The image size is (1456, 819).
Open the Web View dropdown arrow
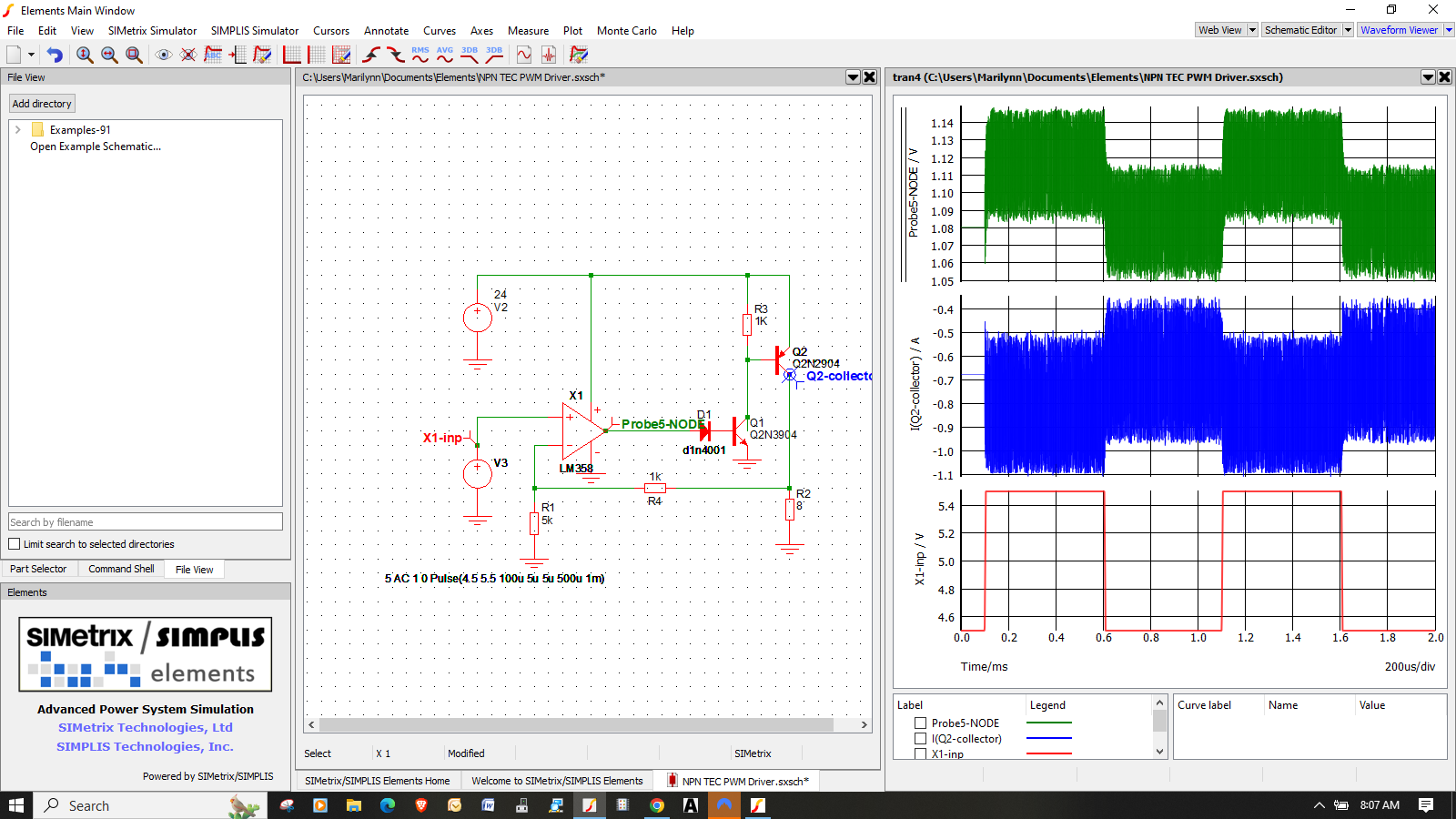[1252, 30]
